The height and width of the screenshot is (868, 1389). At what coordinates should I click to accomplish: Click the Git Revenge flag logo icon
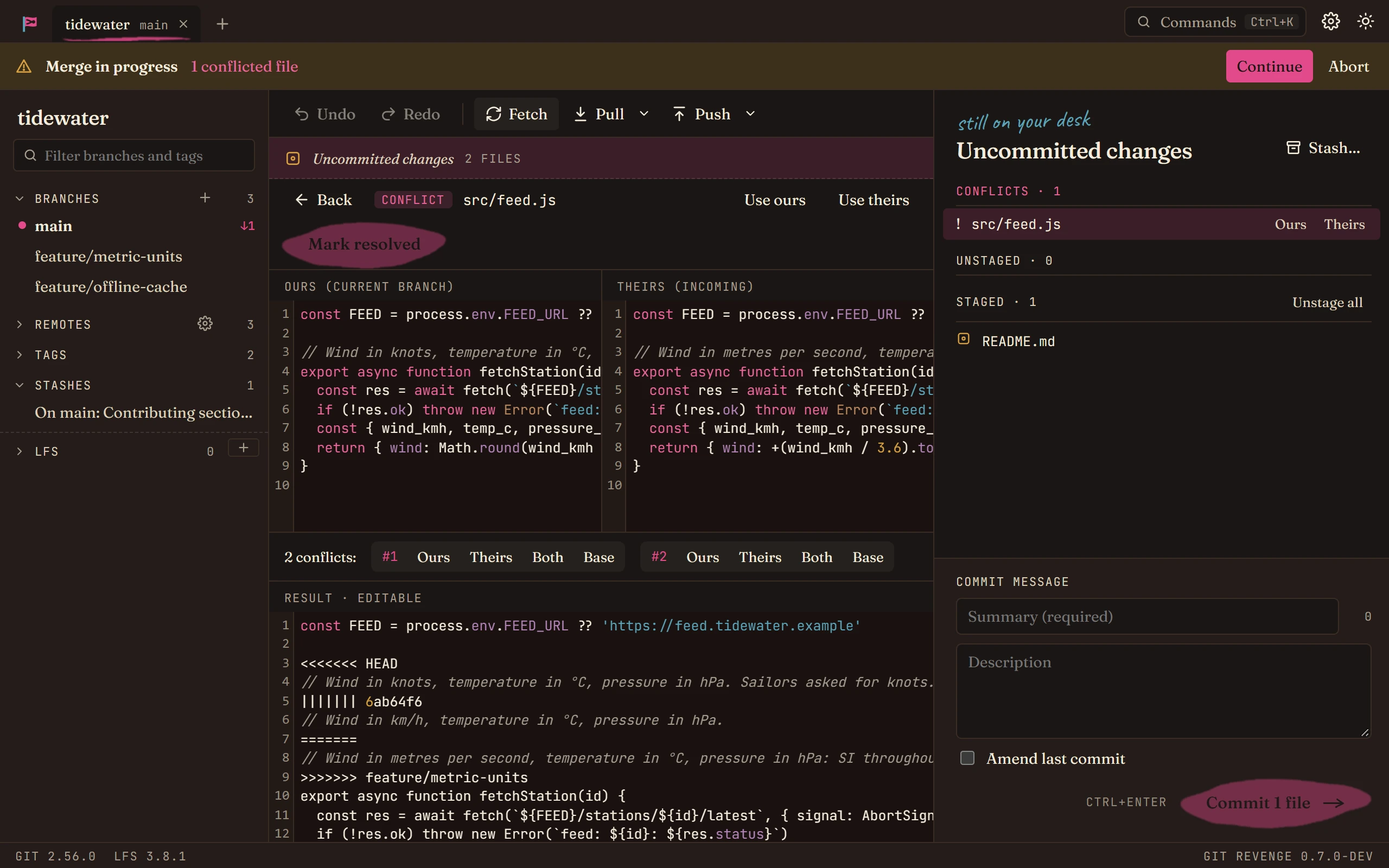(30, 23)
